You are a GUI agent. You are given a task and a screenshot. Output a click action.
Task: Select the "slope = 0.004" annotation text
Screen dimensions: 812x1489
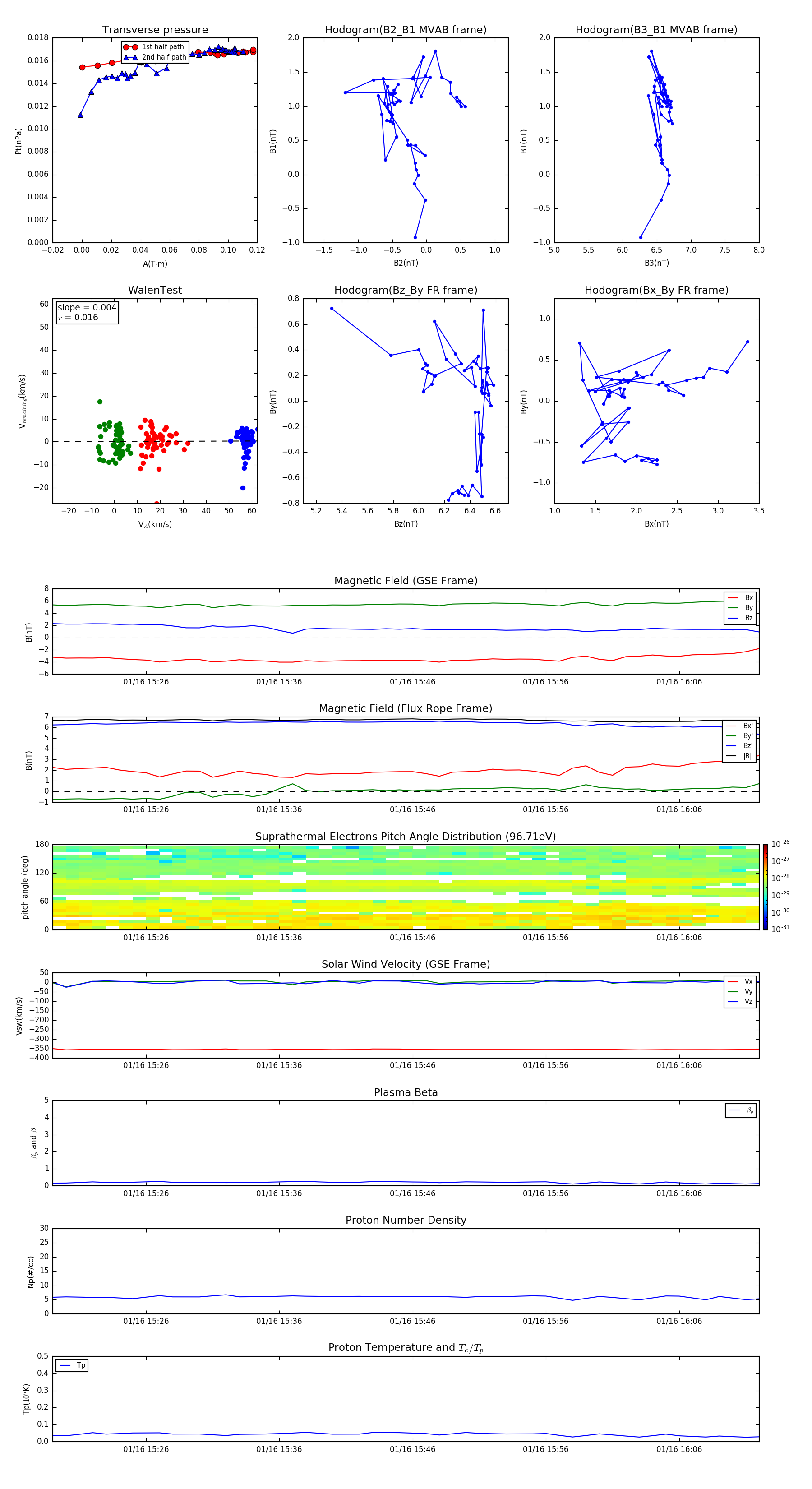click(x=87, y=308)
